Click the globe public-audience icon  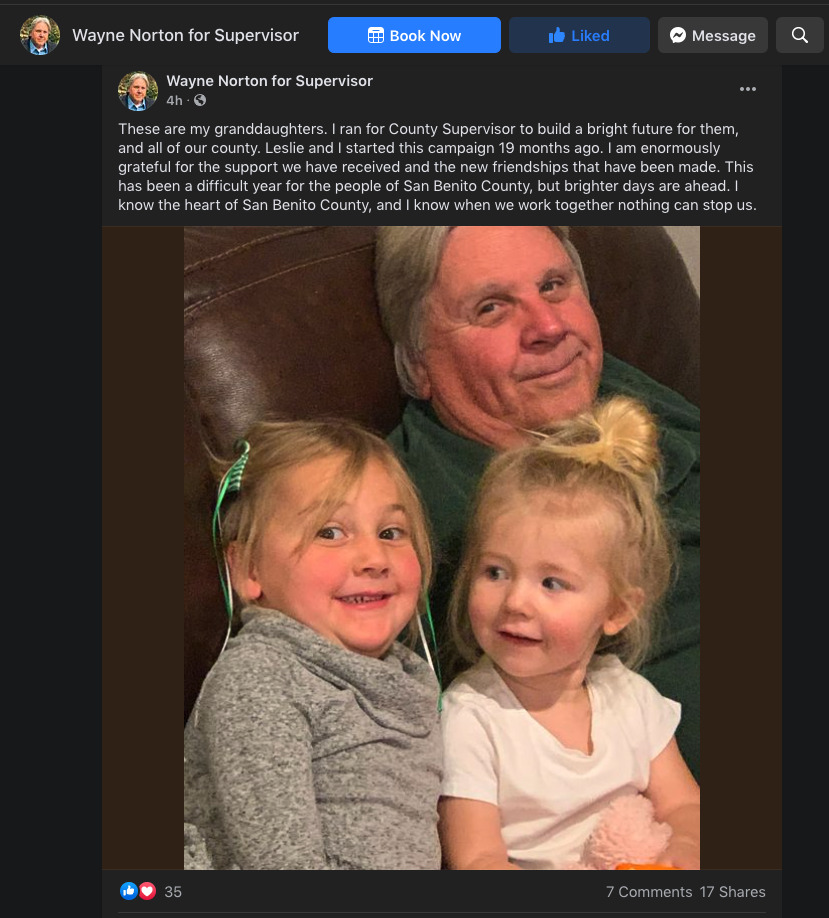[200, 101]
